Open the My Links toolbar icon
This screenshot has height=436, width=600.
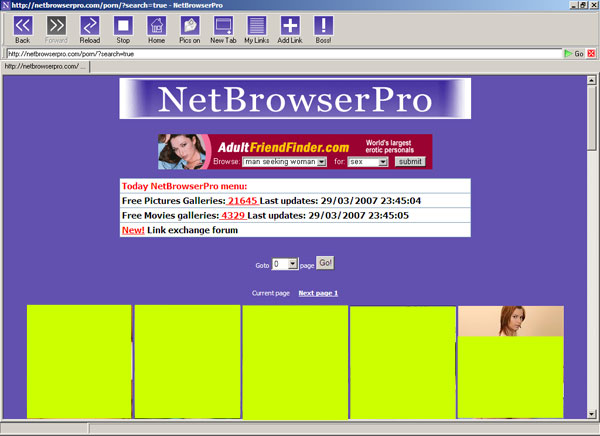pyautogui.click(x=257, y=26)
